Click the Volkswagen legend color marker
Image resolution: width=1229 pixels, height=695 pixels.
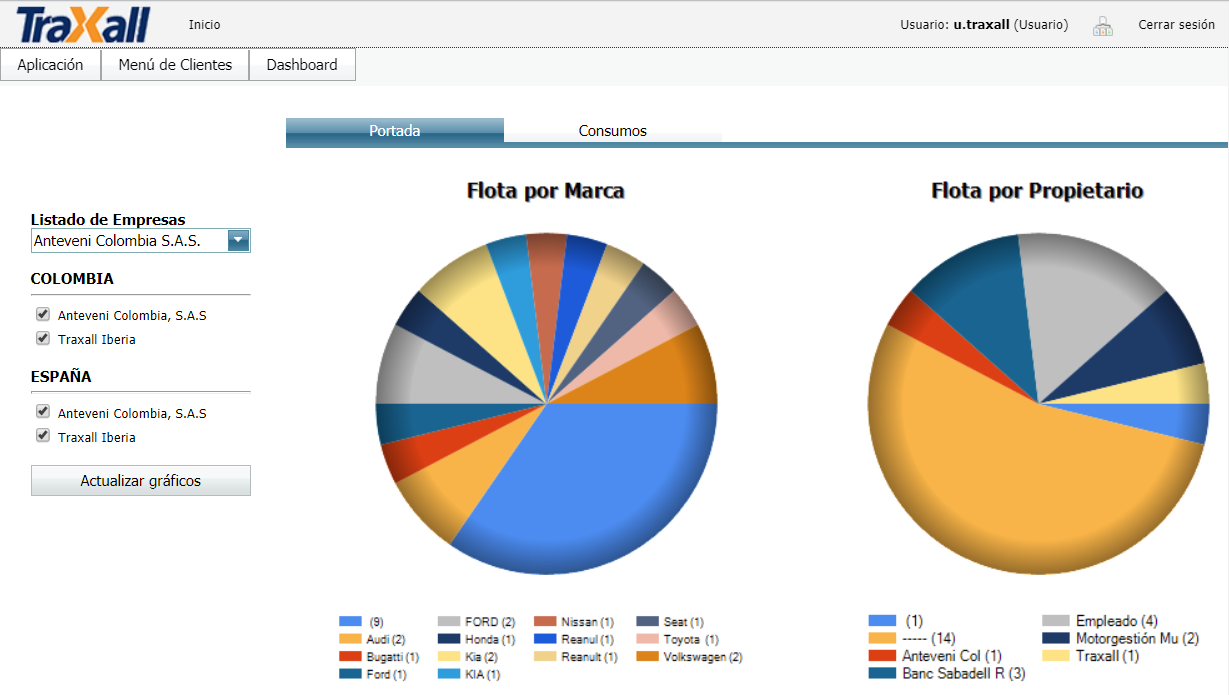(x=646, y=657)
